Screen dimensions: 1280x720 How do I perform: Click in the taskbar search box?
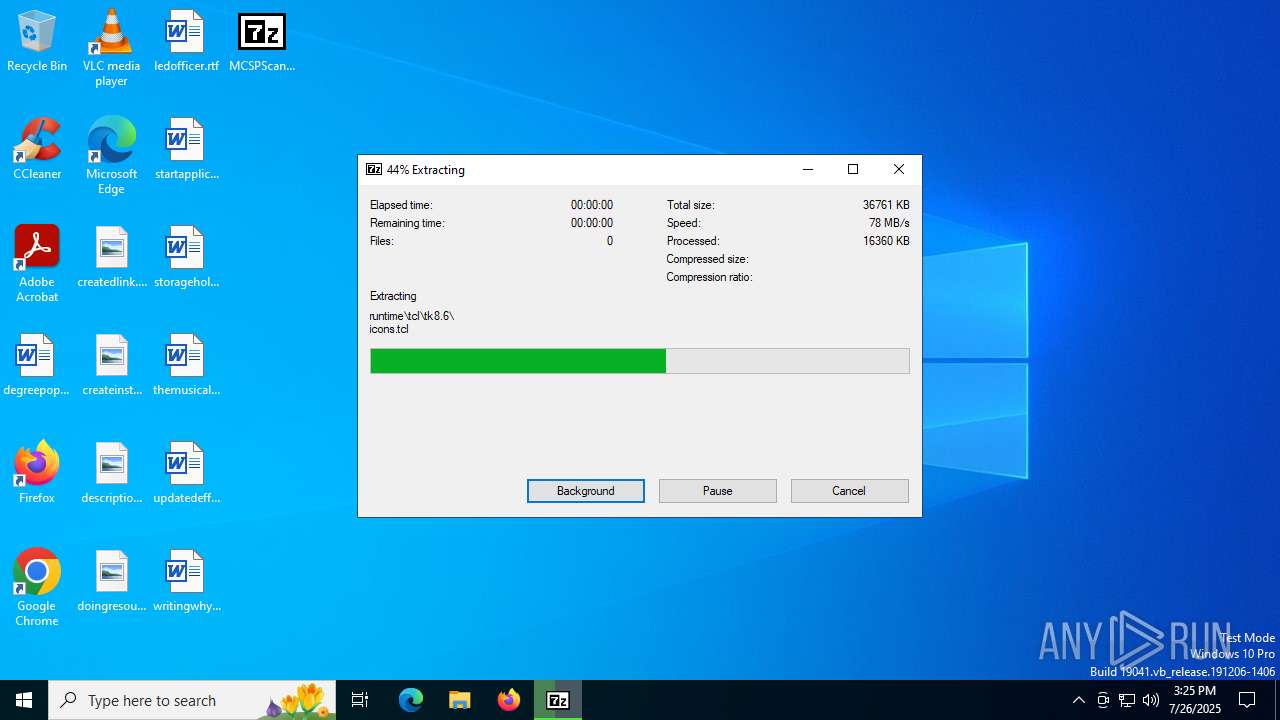point(194,700)
